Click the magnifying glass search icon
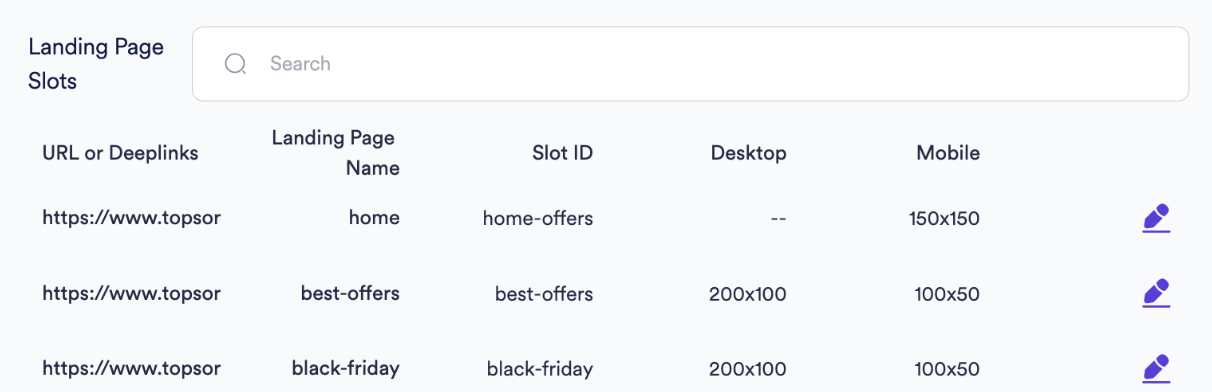The height and width of the screenshot is (392, 1212). tap(236, 64)
